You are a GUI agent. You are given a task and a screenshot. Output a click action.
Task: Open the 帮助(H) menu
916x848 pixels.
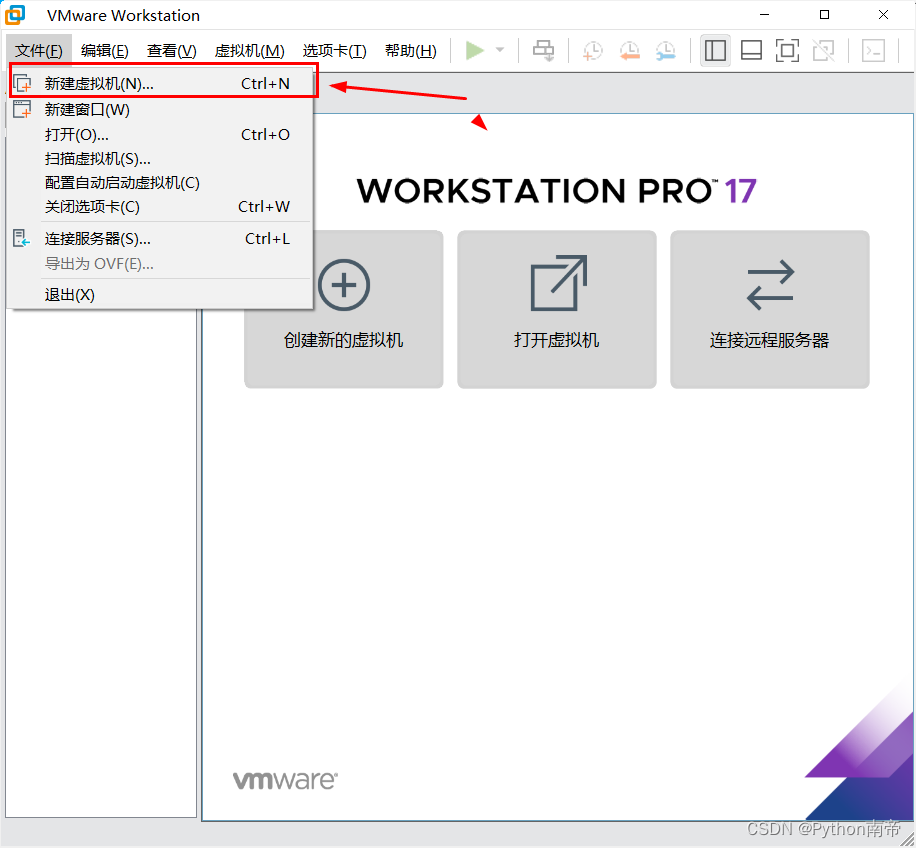pyautogui.click(x=410, y=50)
